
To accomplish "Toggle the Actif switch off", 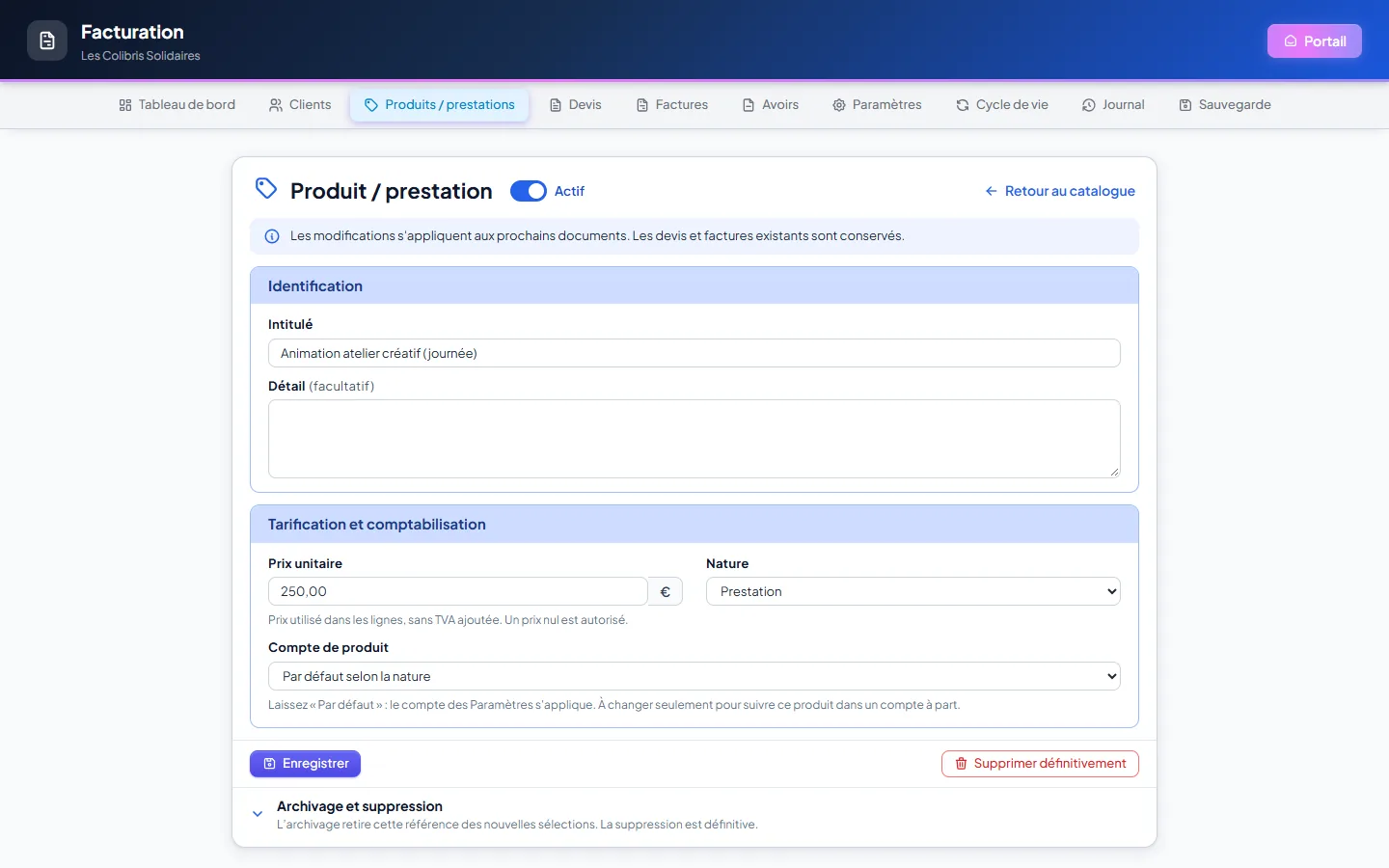I will pyautogui.click(x=529, y=191).
